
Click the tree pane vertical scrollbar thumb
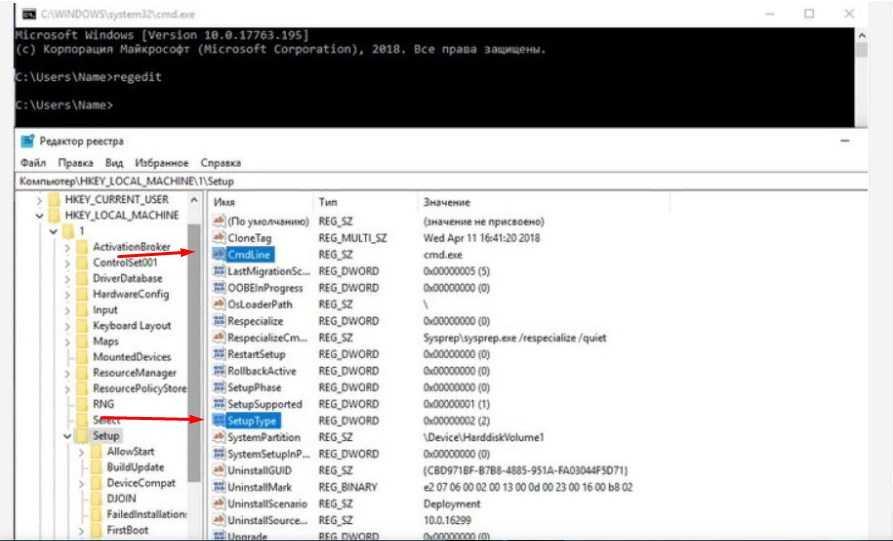tap(194, 352)
